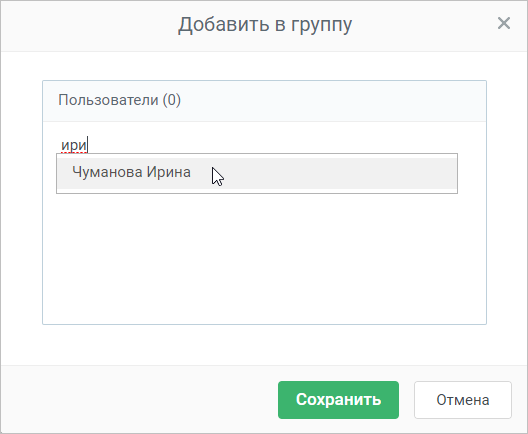Place the cursor in the typed text ири
528x434 pixels.
point(74,145)
